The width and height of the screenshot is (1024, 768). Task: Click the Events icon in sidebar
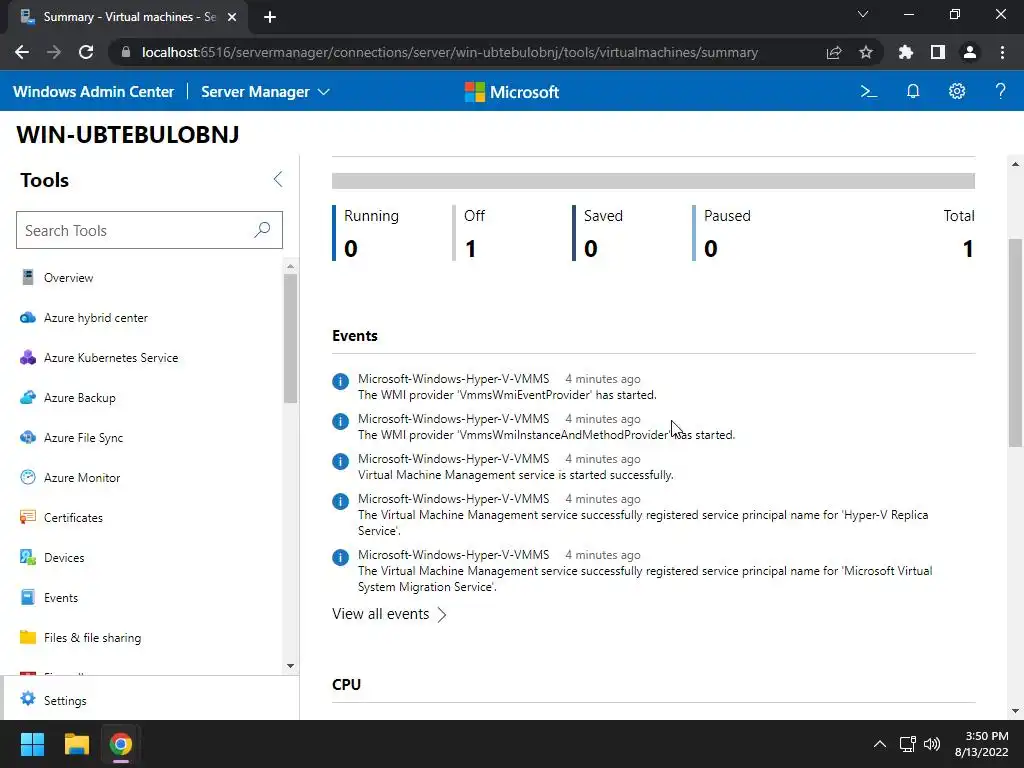27,597
